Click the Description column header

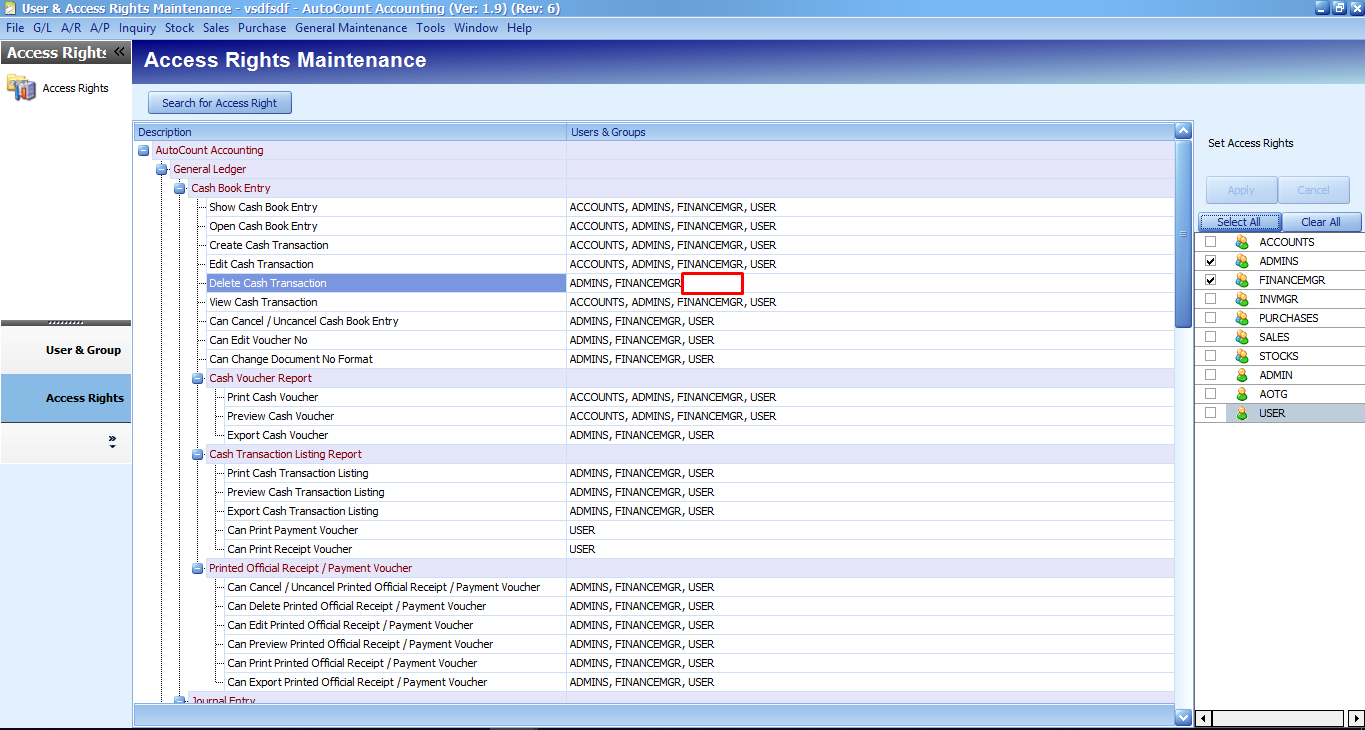(x=350, y=132)
